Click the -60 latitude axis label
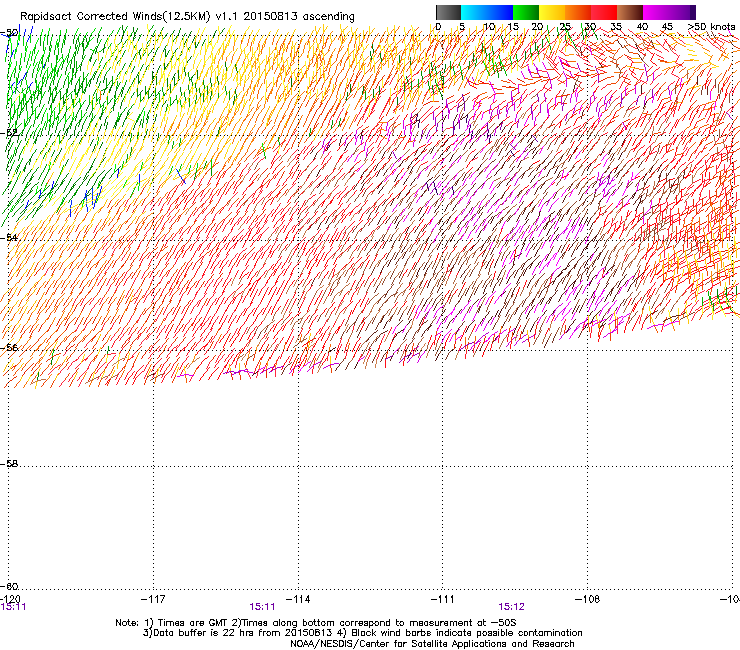This screenshot has height=650, width=740. click(9, 586)
